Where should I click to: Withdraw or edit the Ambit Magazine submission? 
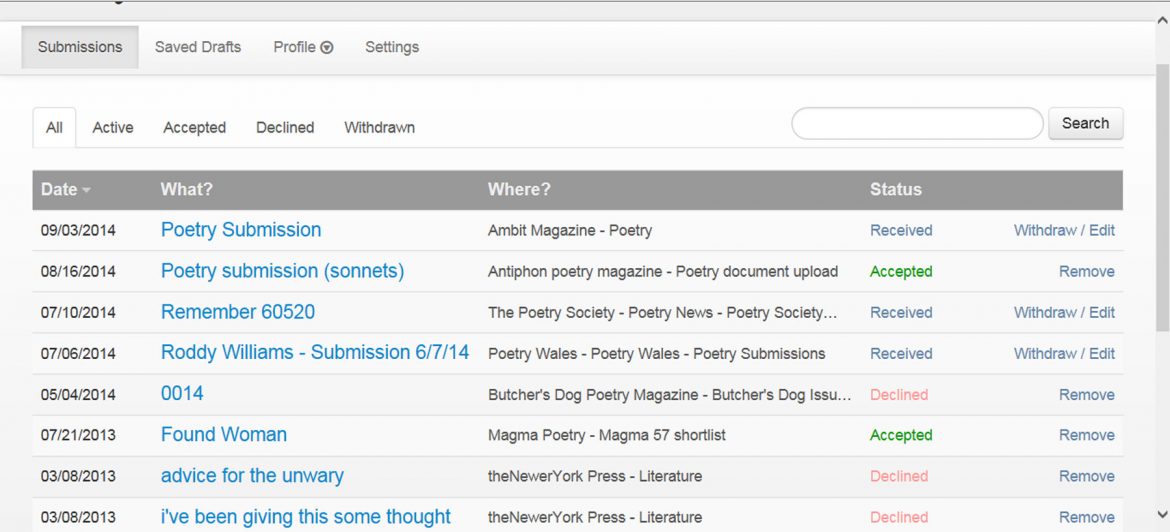[x=1064, y=230]
